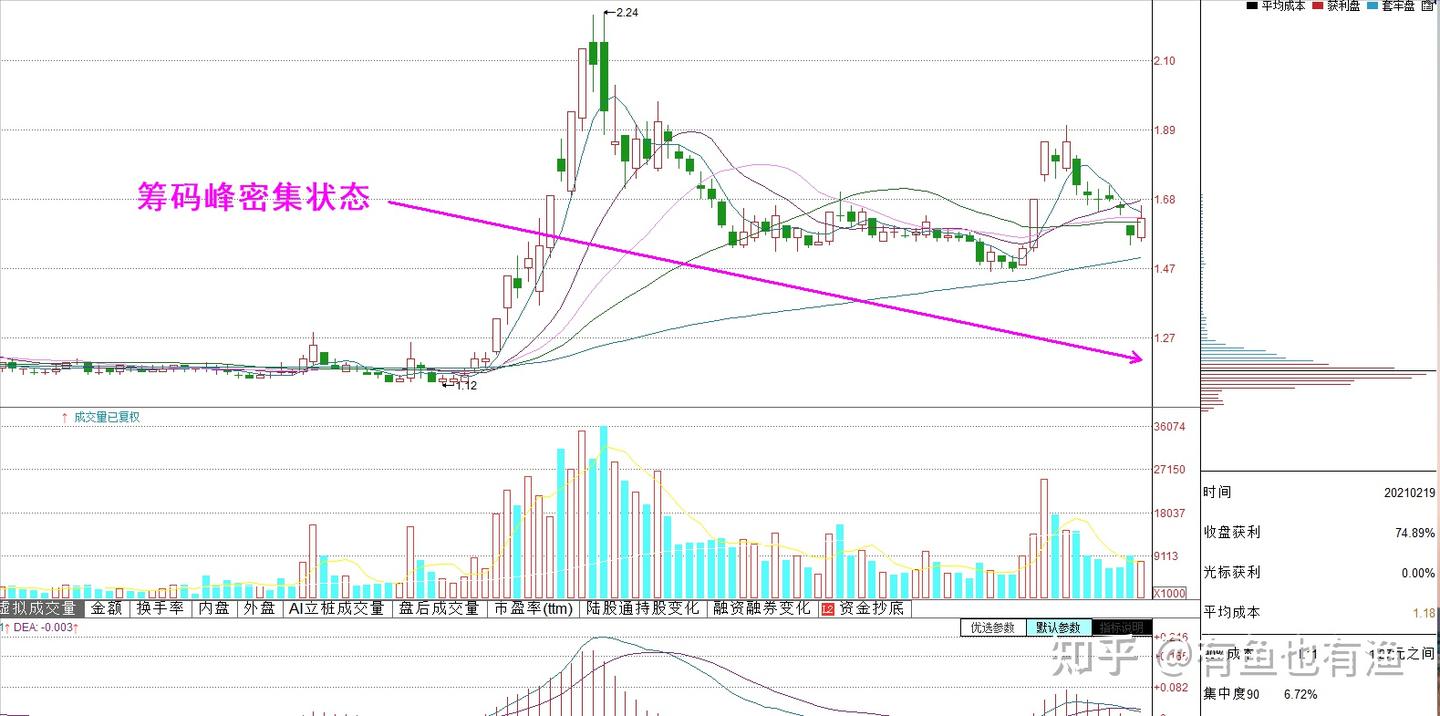Click the 指标说明 button
The image size is (1440, 716).
coord(1121,628)
